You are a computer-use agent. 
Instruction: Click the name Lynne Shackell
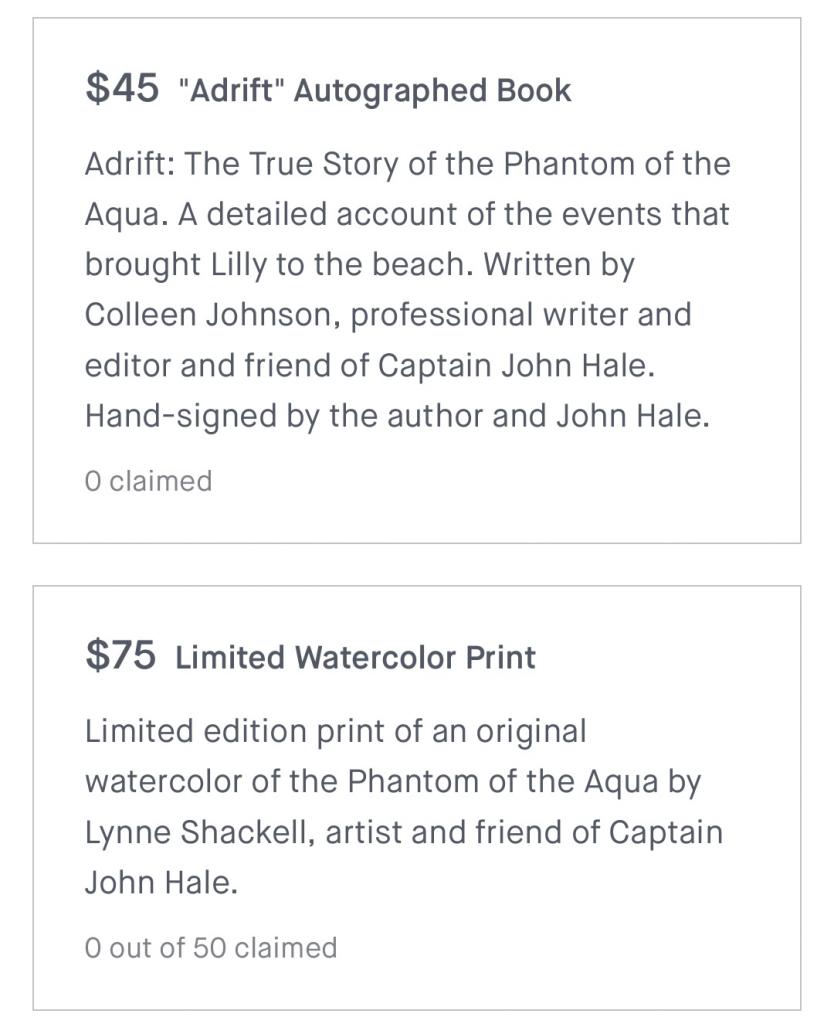pyautogui.click(x=200, y=833)
